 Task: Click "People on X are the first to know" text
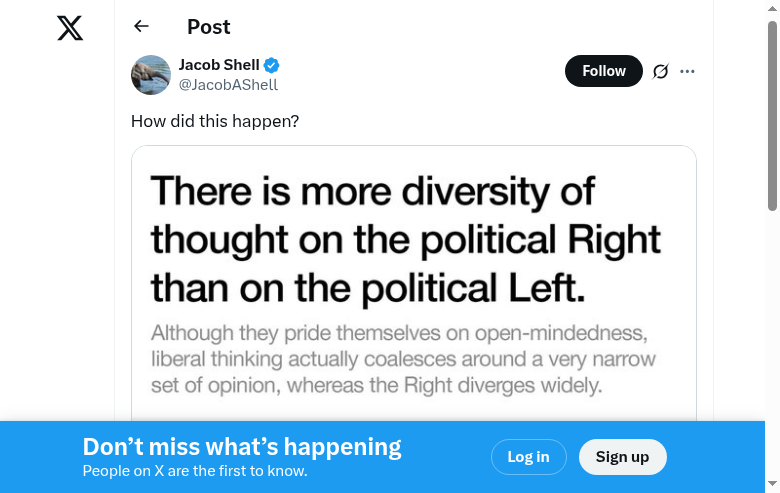(x=195, y=471)
